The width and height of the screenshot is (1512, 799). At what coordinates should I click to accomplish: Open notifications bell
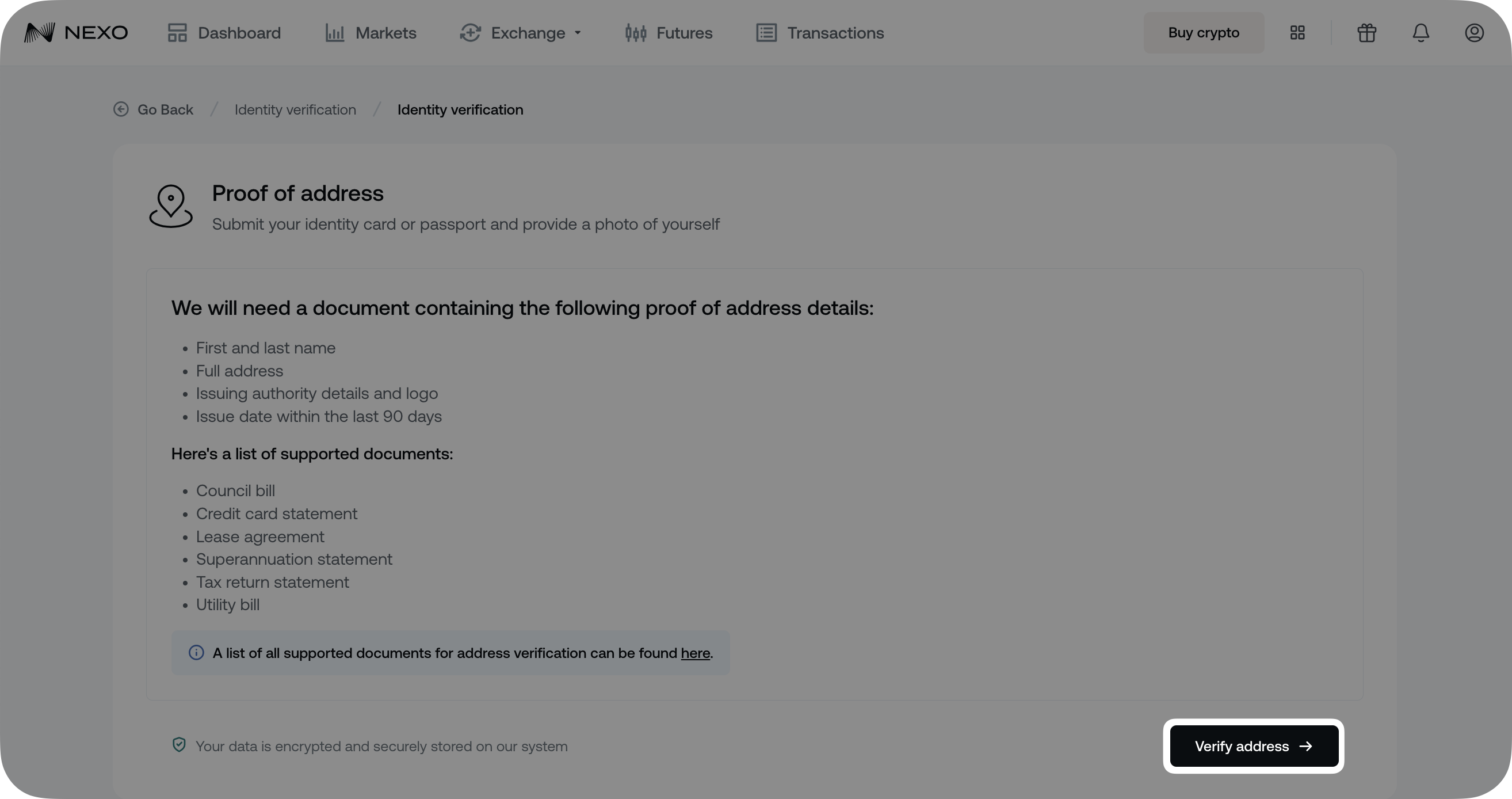(x=1421, y=33)
